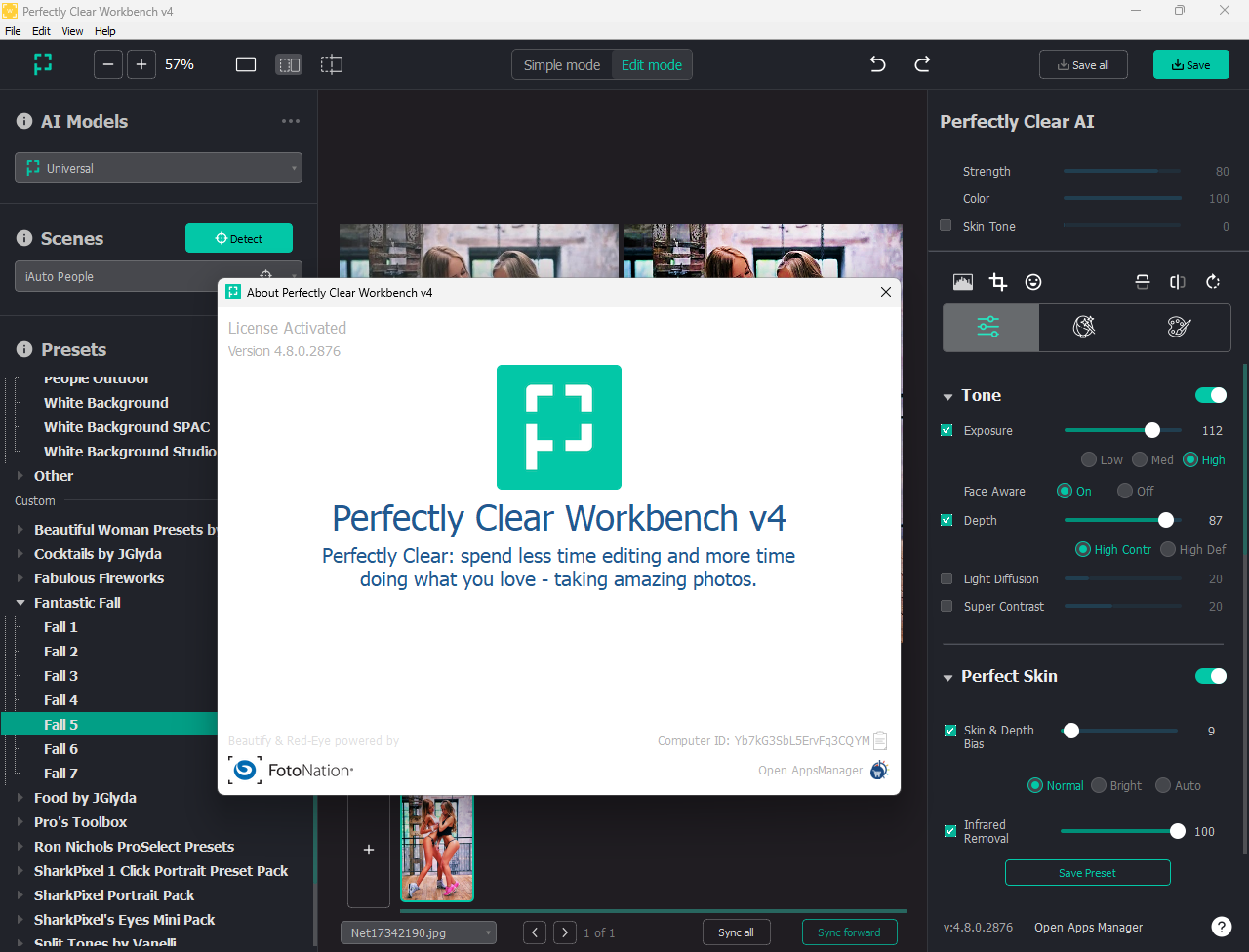Open the File menu
The width and height of the screenshot is (1249, 952).
[13, 31]
